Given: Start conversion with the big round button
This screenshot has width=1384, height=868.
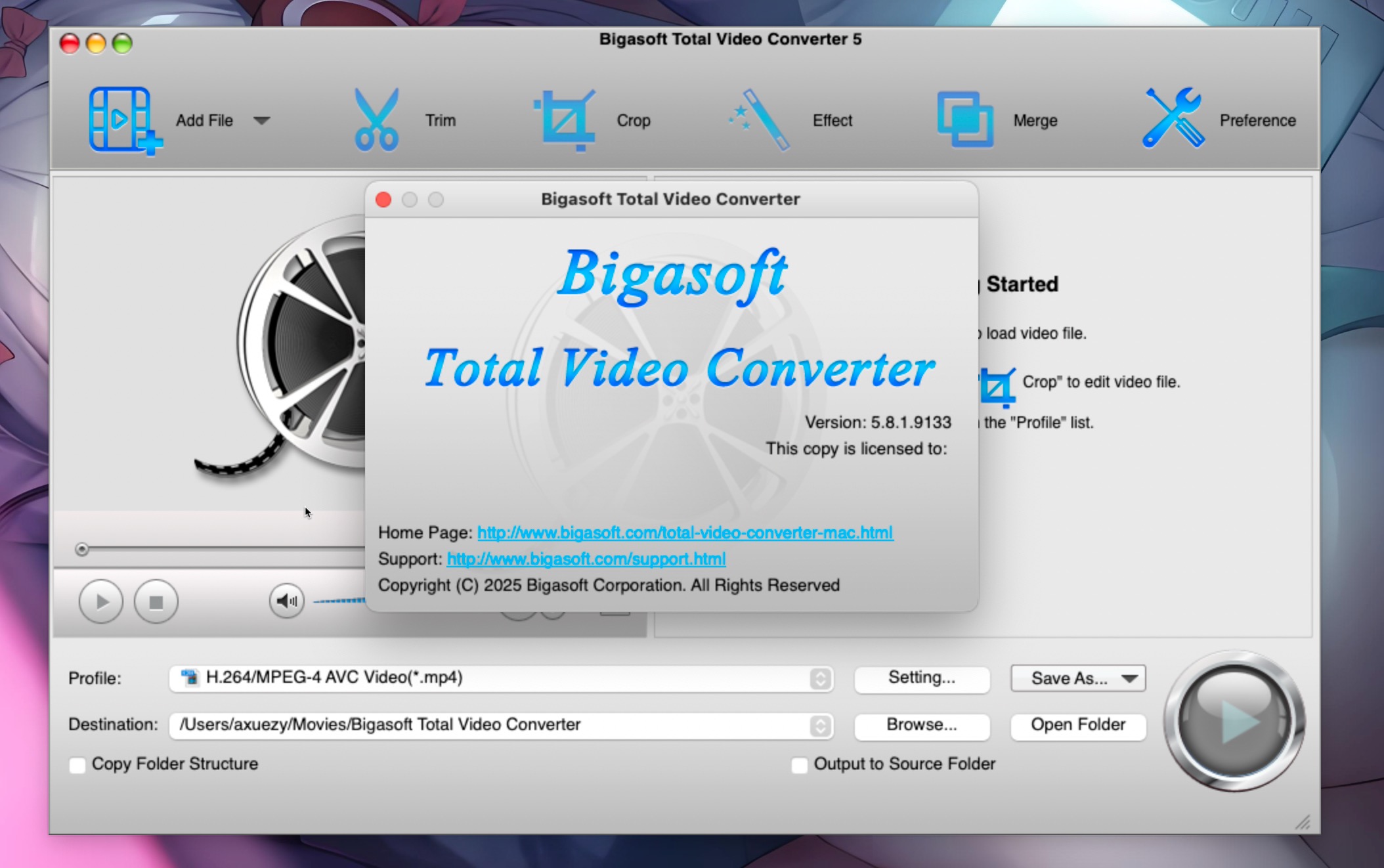Looking at the screenshot, I should 1234,721.
